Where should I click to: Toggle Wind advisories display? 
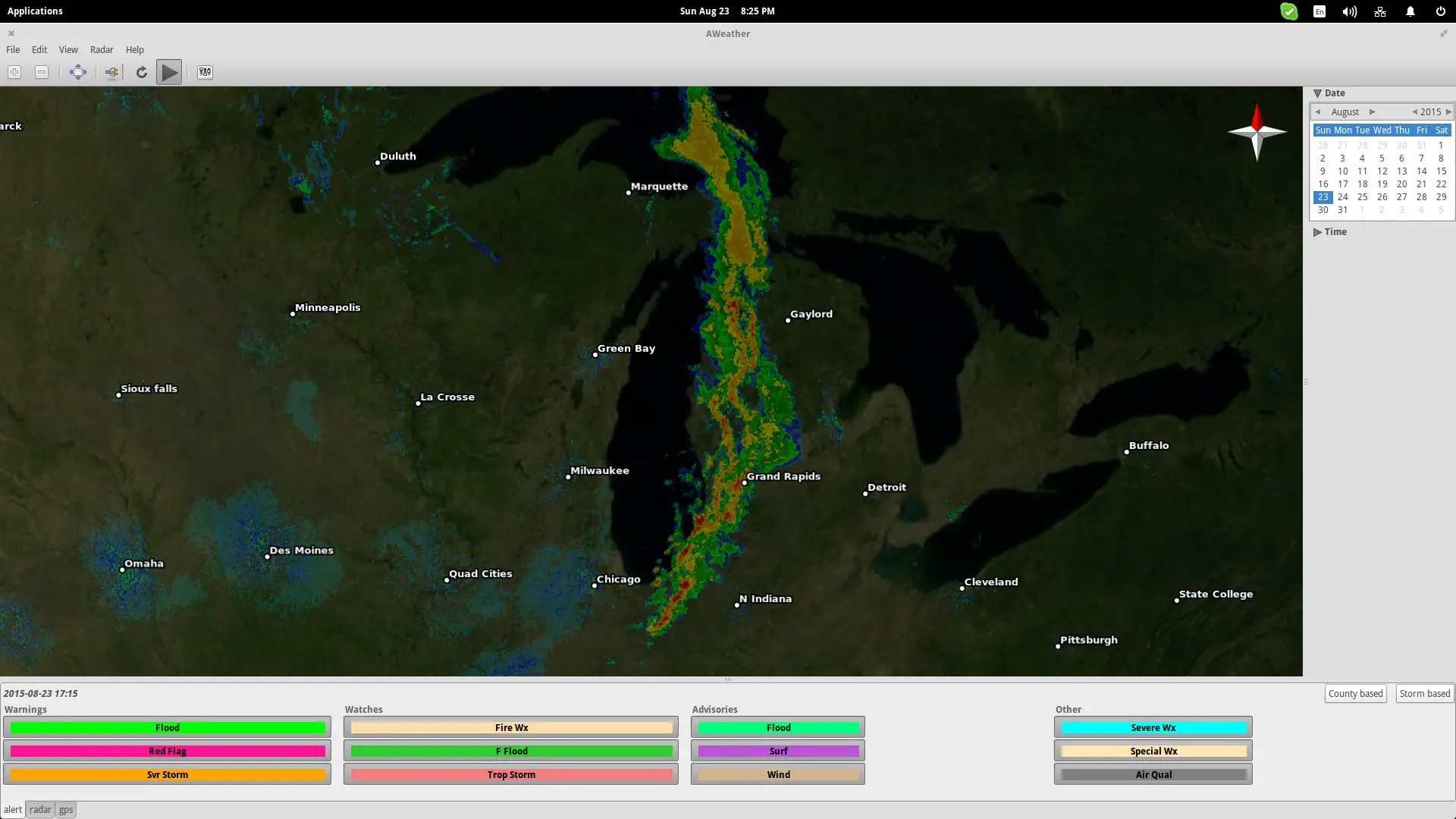click(x=778, y=775)
